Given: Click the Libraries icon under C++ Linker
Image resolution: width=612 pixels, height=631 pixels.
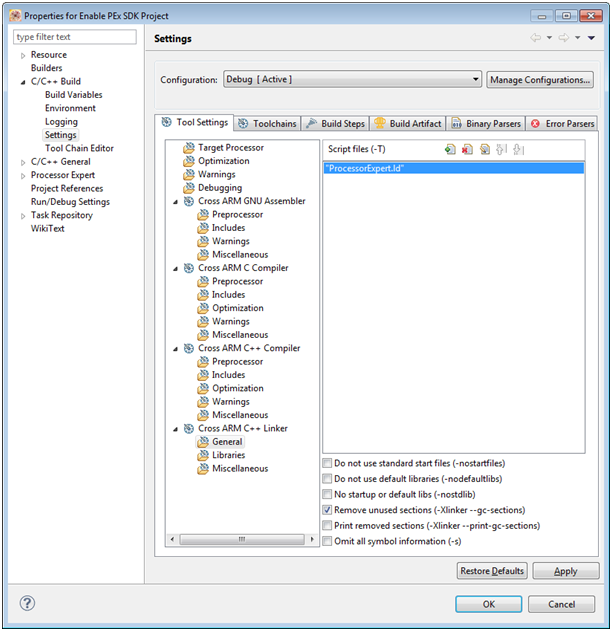Looking at the screenshot, I should pyautogui.click(x=203, y=456).
